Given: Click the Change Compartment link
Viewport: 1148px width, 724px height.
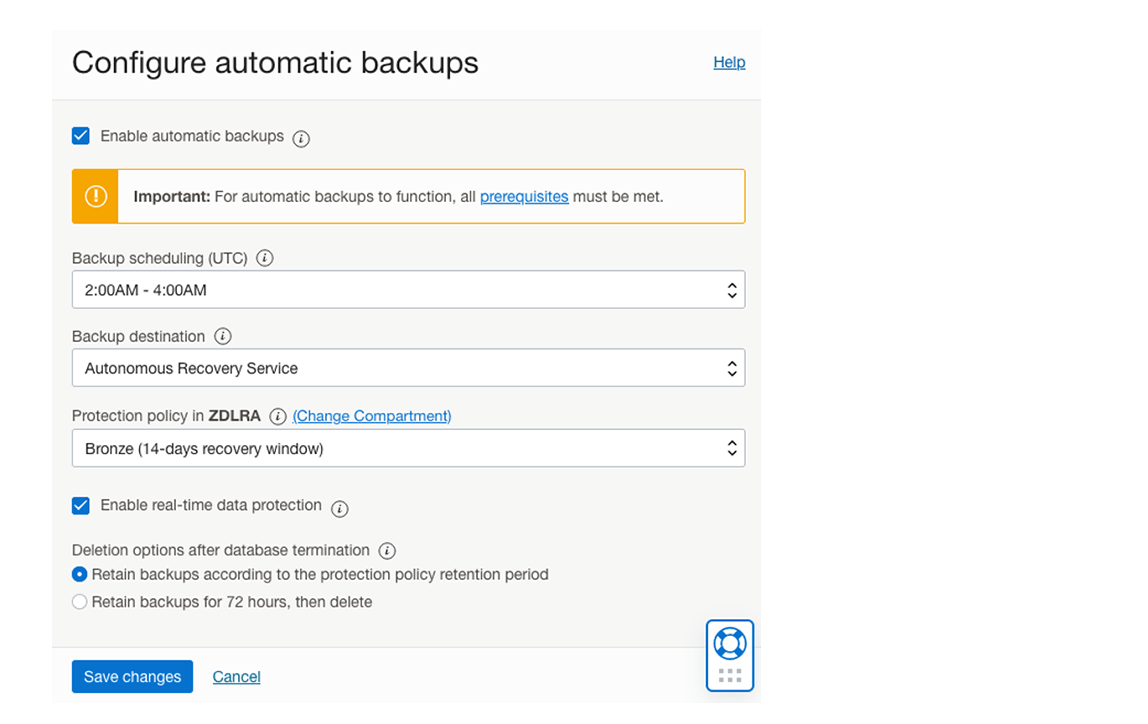Looking at the screenshot, I should click(x=372, y=416).
